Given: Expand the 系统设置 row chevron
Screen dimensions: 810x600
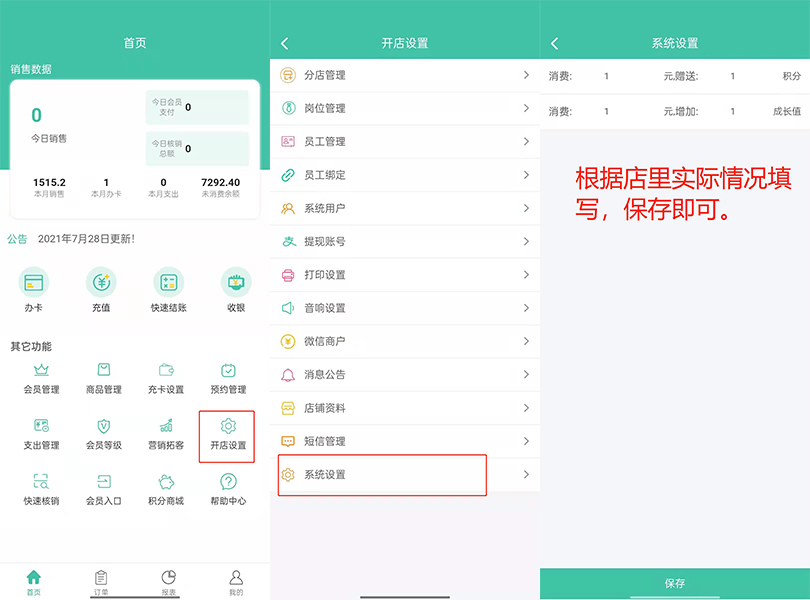Looking at the screenshot, I should pos(526,474).
